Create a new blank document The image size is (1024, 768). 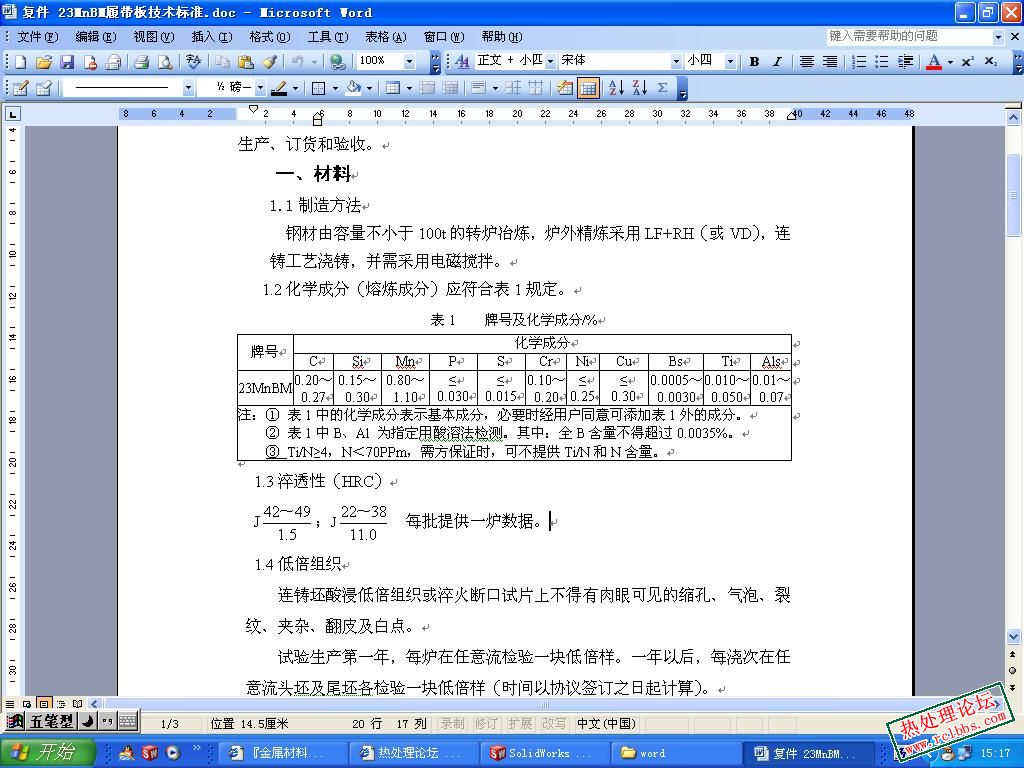(x=20, y=62)
